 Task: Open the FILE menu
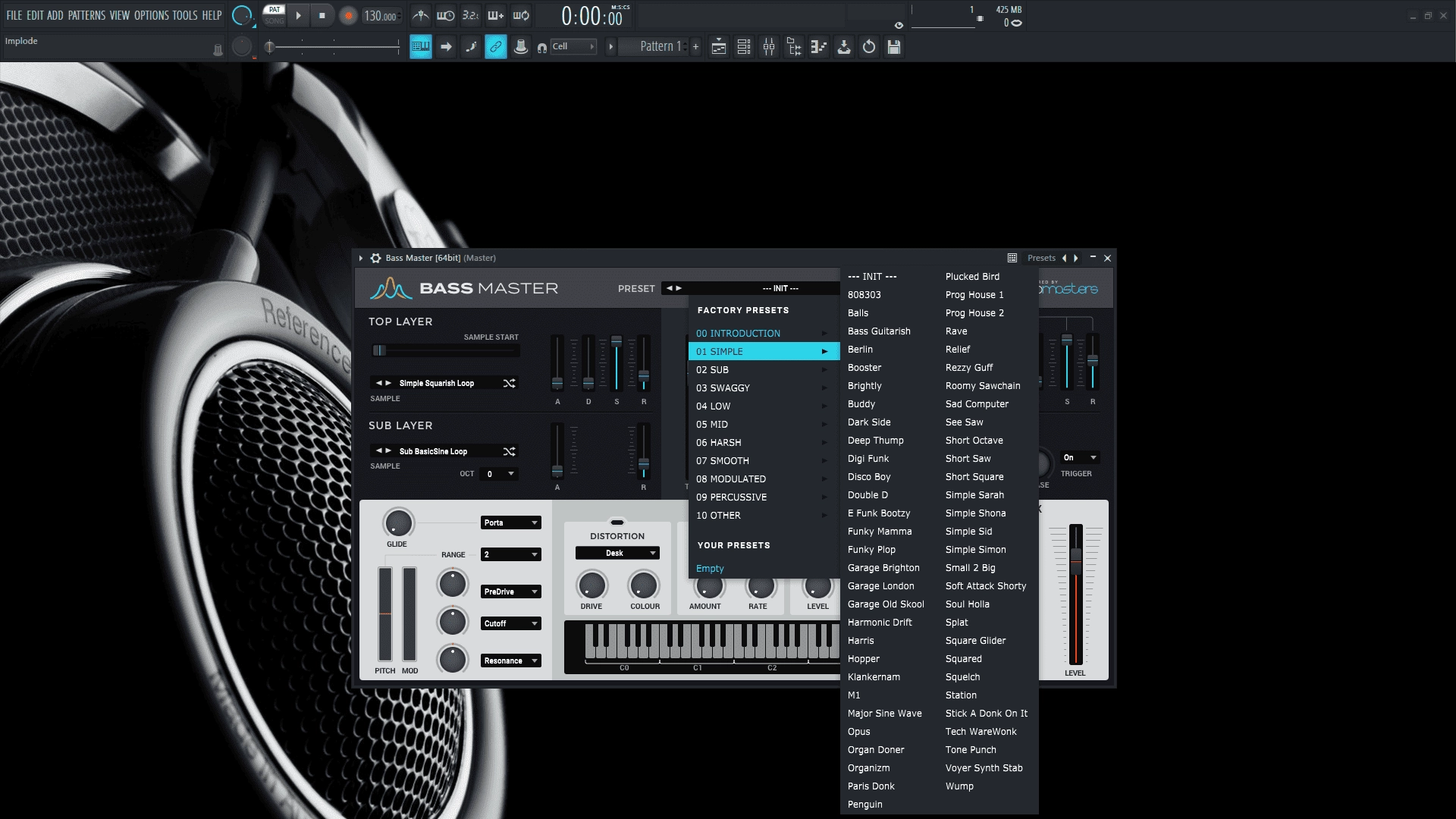(14, 15)
